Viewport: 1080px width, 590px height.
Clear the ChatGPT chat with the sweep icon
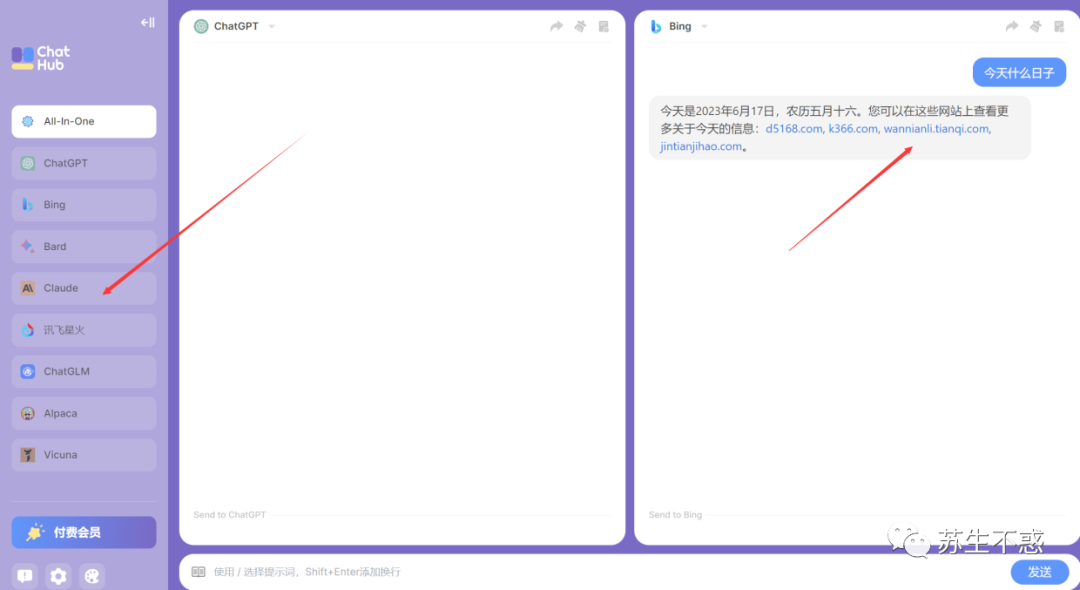click(580, 26)
